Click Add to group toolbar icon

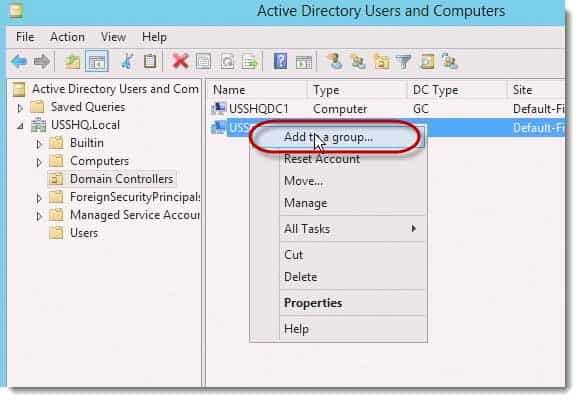(x=450, y=61)
